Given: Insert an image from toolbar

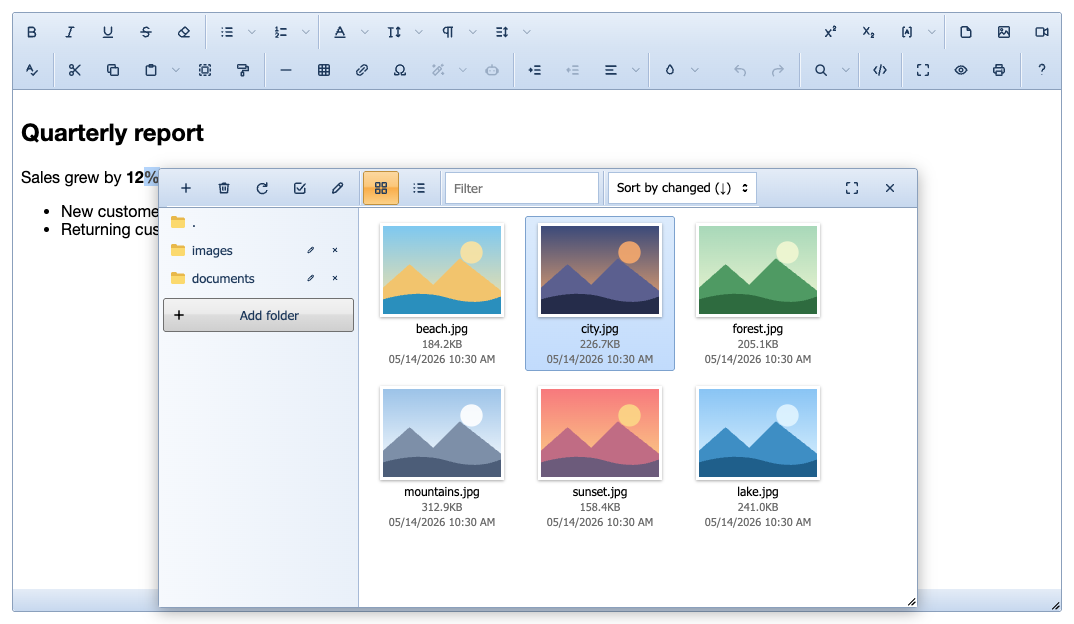Looking at the screenshot, I should [x=1004, y=32].
